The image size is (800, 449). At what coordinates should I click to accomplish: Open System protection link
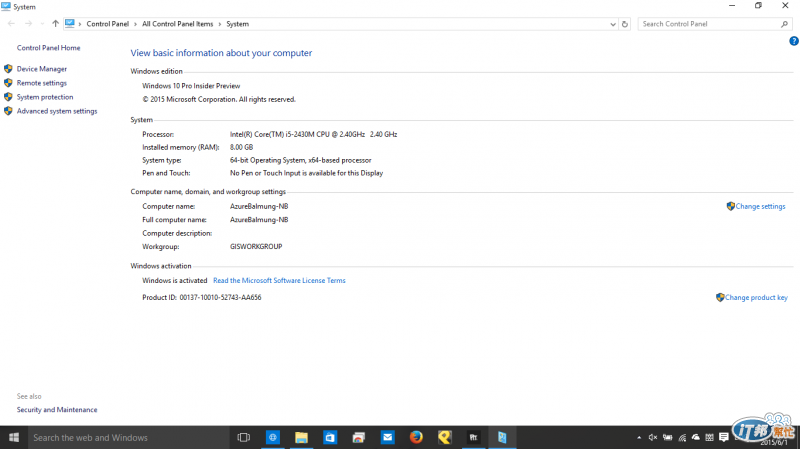(45, 97)
